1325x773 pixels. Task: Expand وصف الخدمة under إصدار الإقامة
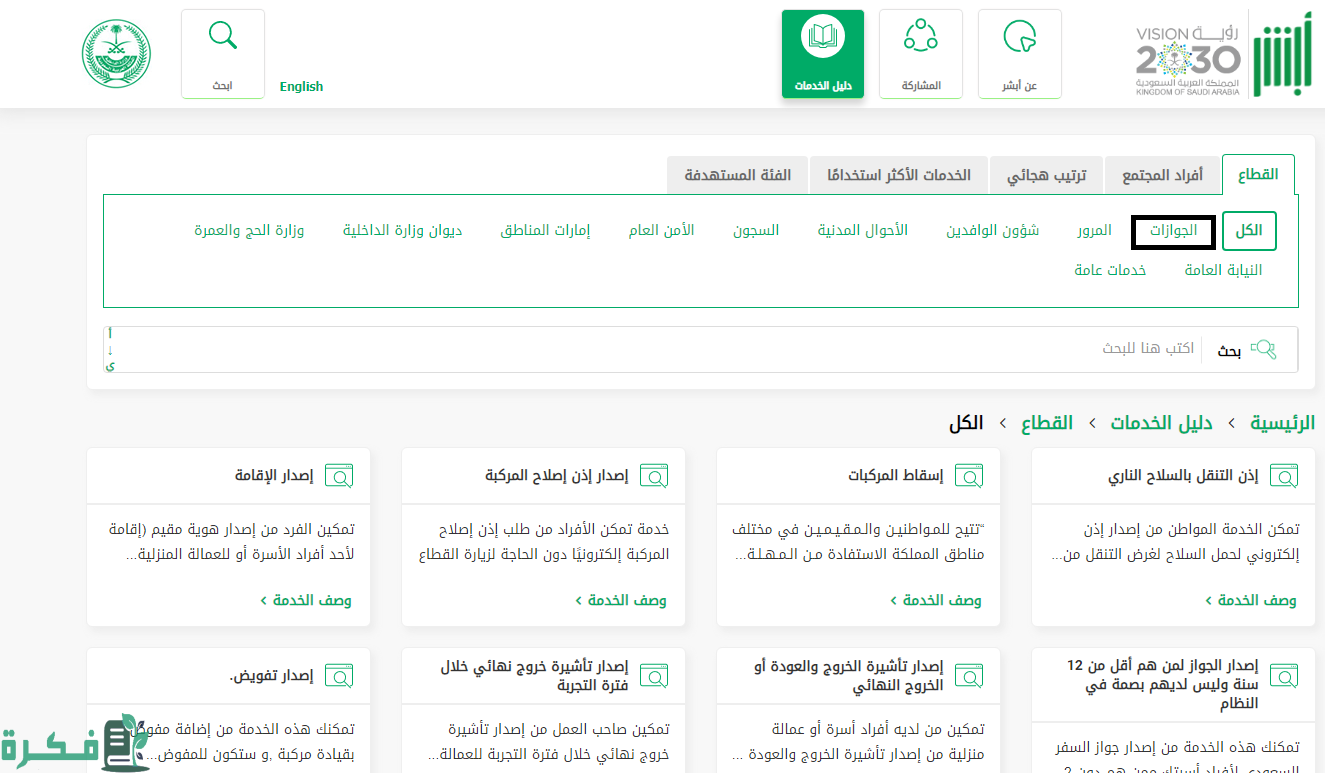tap(305, 600)
